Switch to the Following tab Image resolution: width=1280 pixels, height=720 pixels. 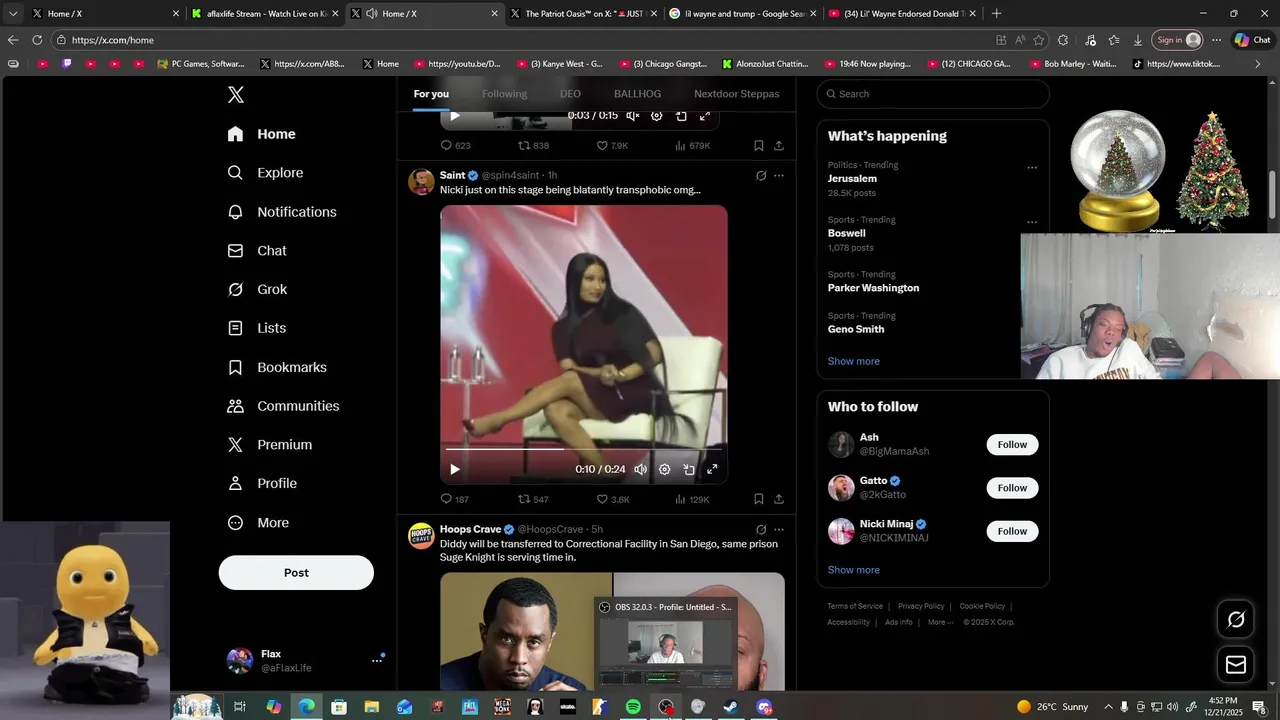tap(504, 94)
